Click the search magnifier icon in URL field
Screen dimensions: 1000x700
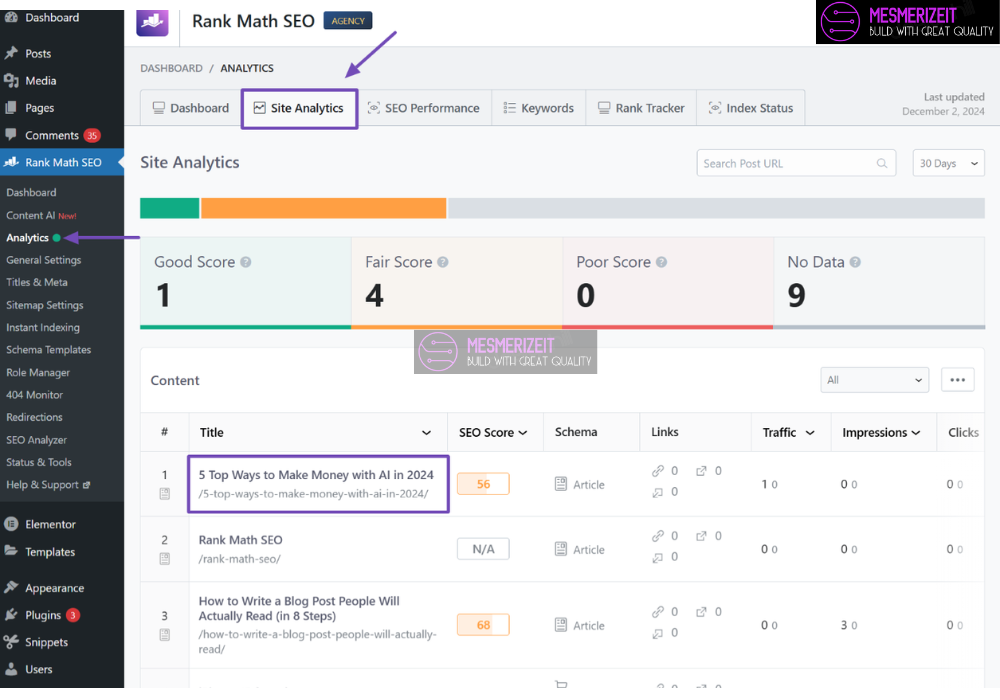881,164
